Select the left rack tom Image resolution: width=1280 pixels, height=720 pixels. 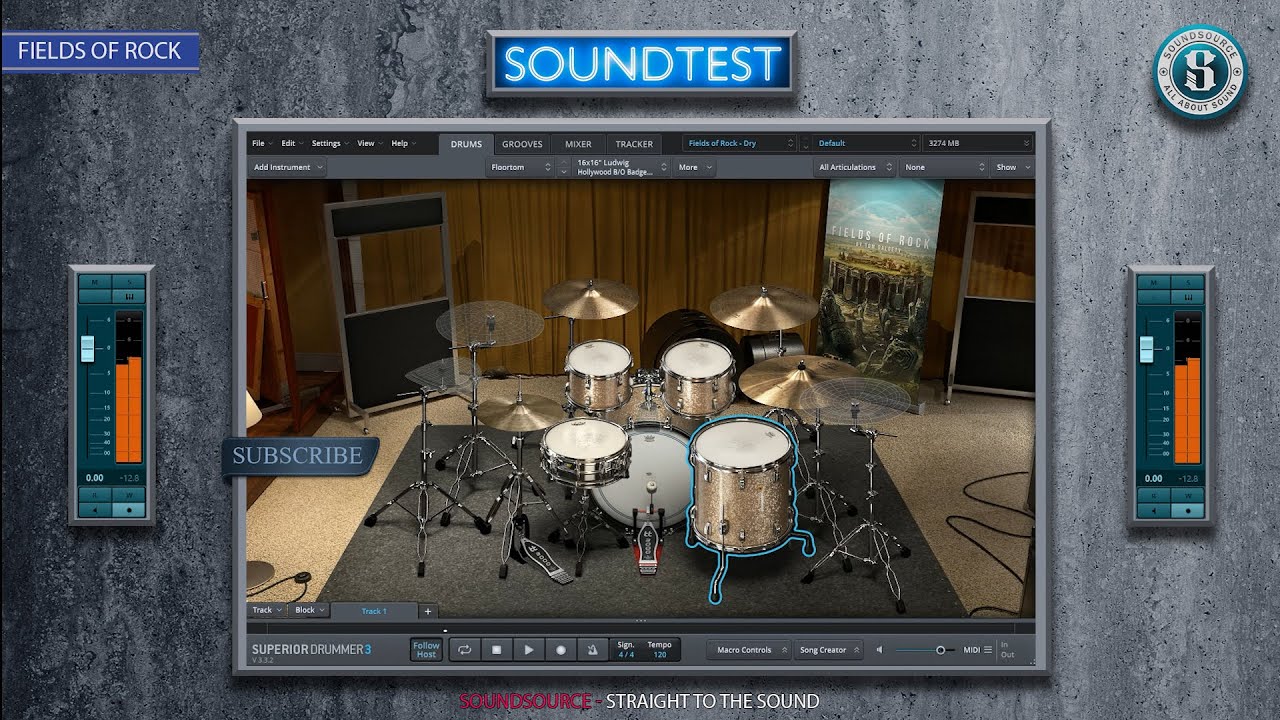(x=598, y=377)
